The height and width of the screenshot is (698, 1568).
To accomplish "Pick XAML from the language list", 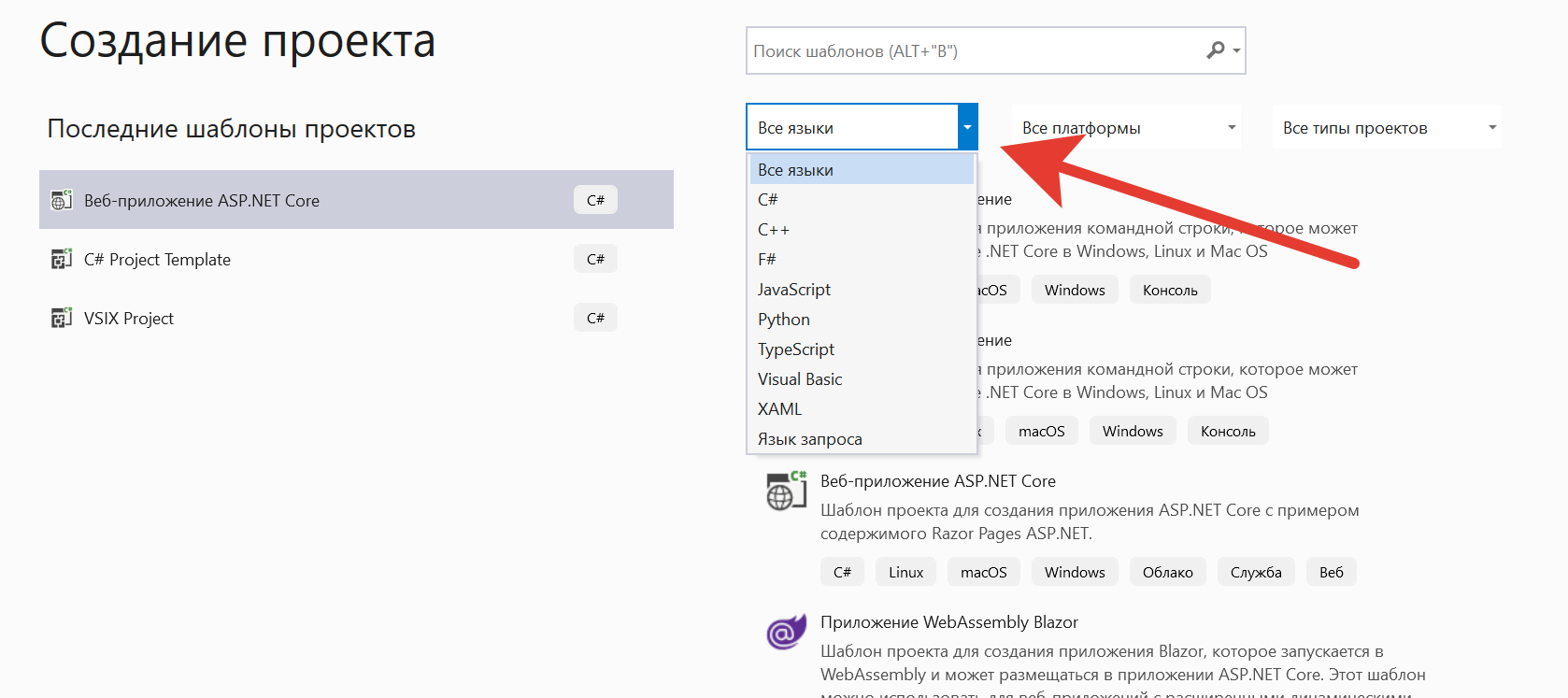I will click(x=862, y=408).
